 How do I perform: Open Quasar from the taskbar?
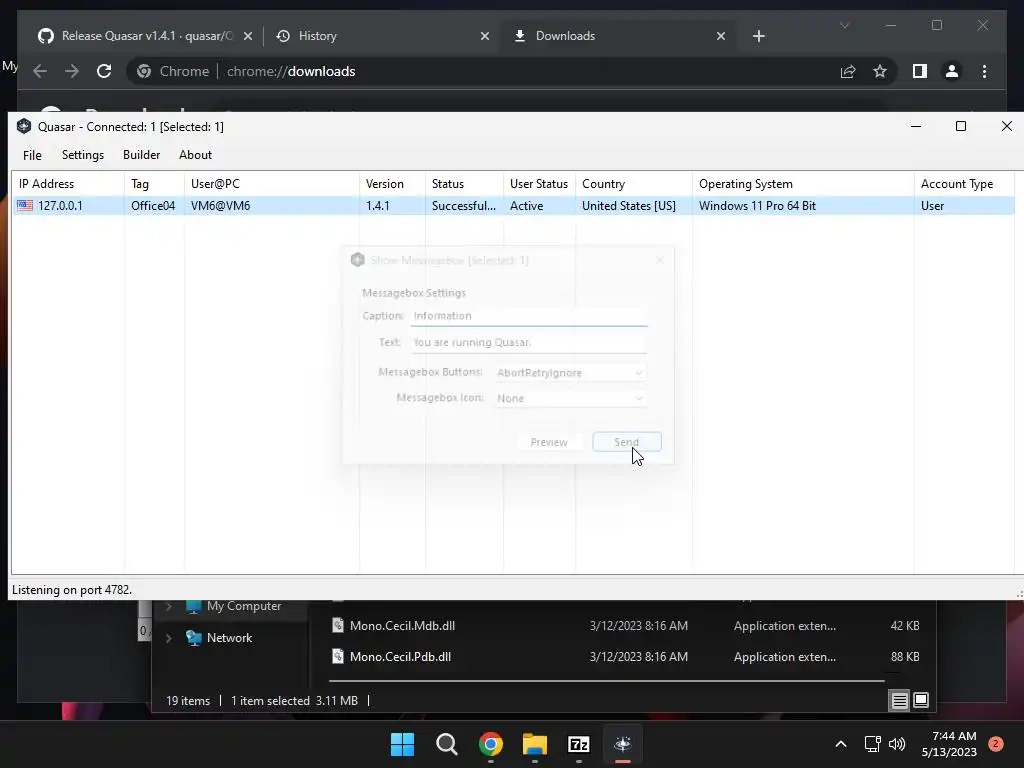(623, 744)
